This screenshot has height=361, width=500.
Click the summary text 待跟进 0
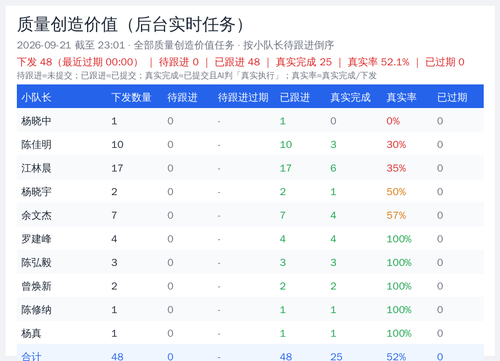[x=179, y=62]
